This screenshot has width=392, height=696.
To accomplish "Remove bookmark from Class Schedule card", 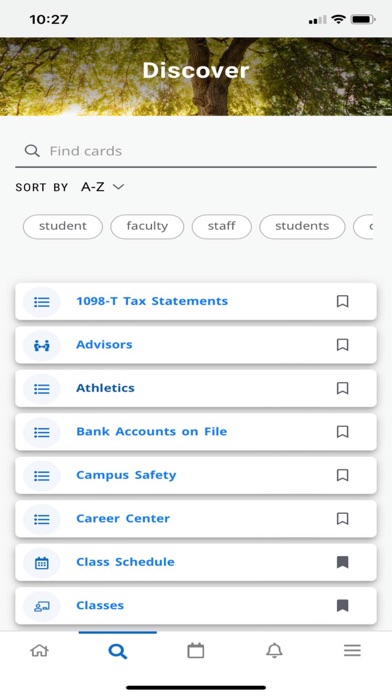I will point(342,562).
